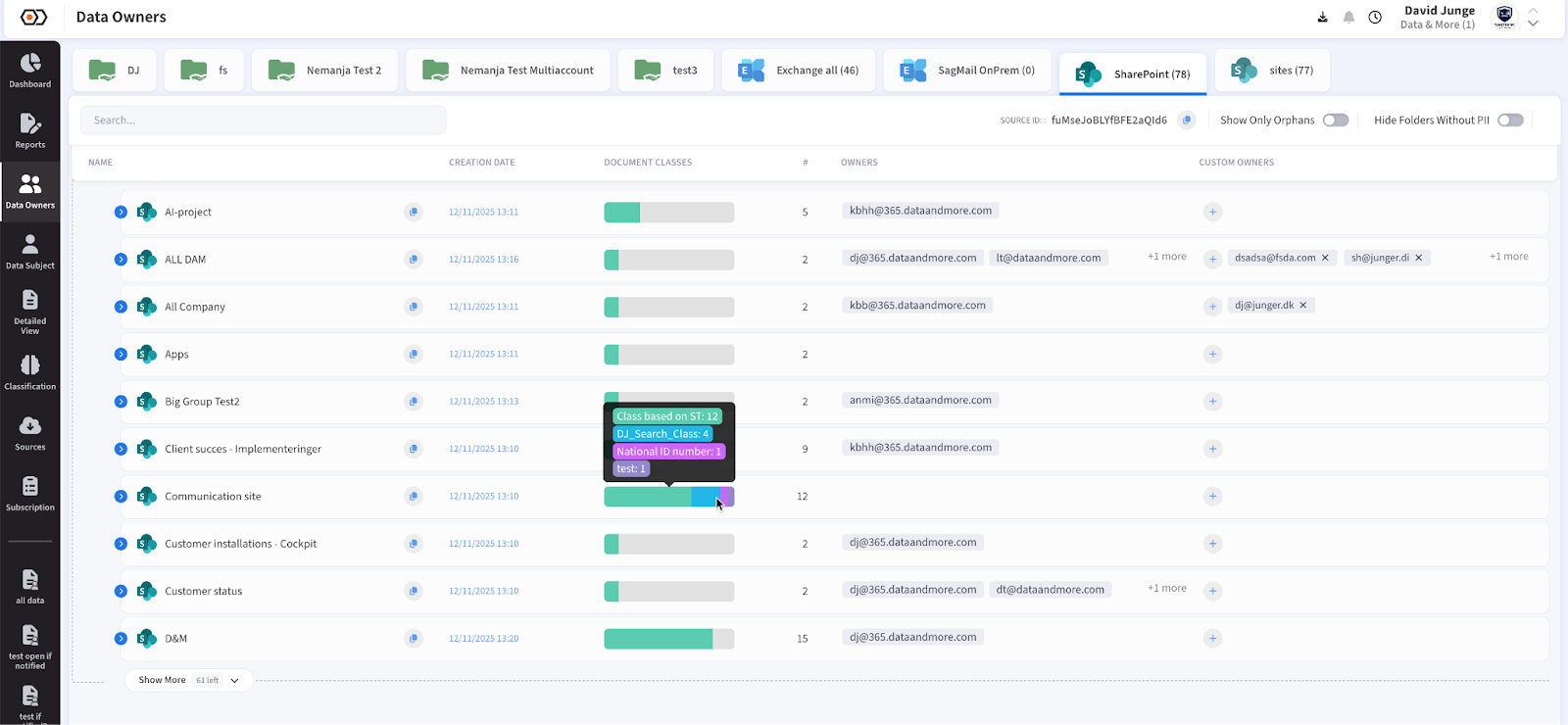
Task: Click copy icon beside AI-project
Action: coord(414,212)
